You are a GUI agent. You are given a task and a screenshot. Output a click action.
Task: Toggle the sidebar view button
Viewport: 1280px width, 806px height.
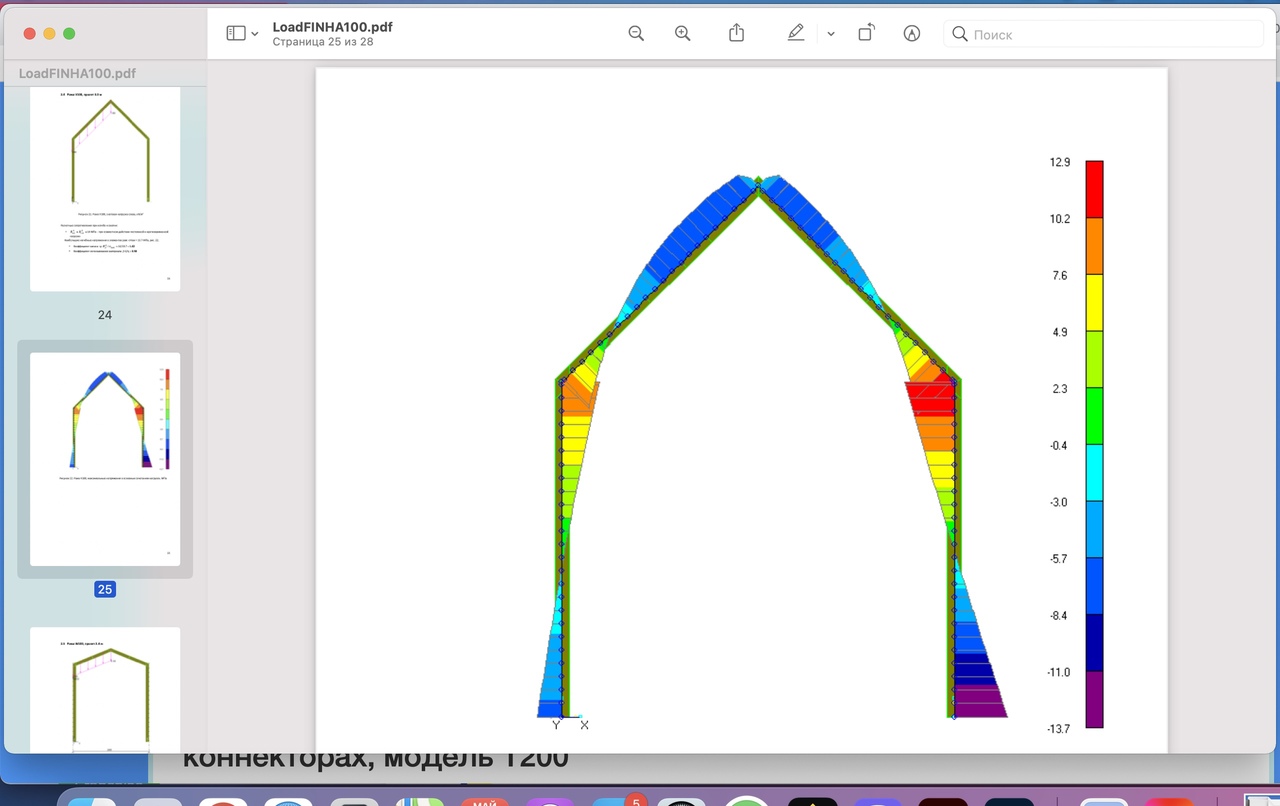(x=236, y=34)
